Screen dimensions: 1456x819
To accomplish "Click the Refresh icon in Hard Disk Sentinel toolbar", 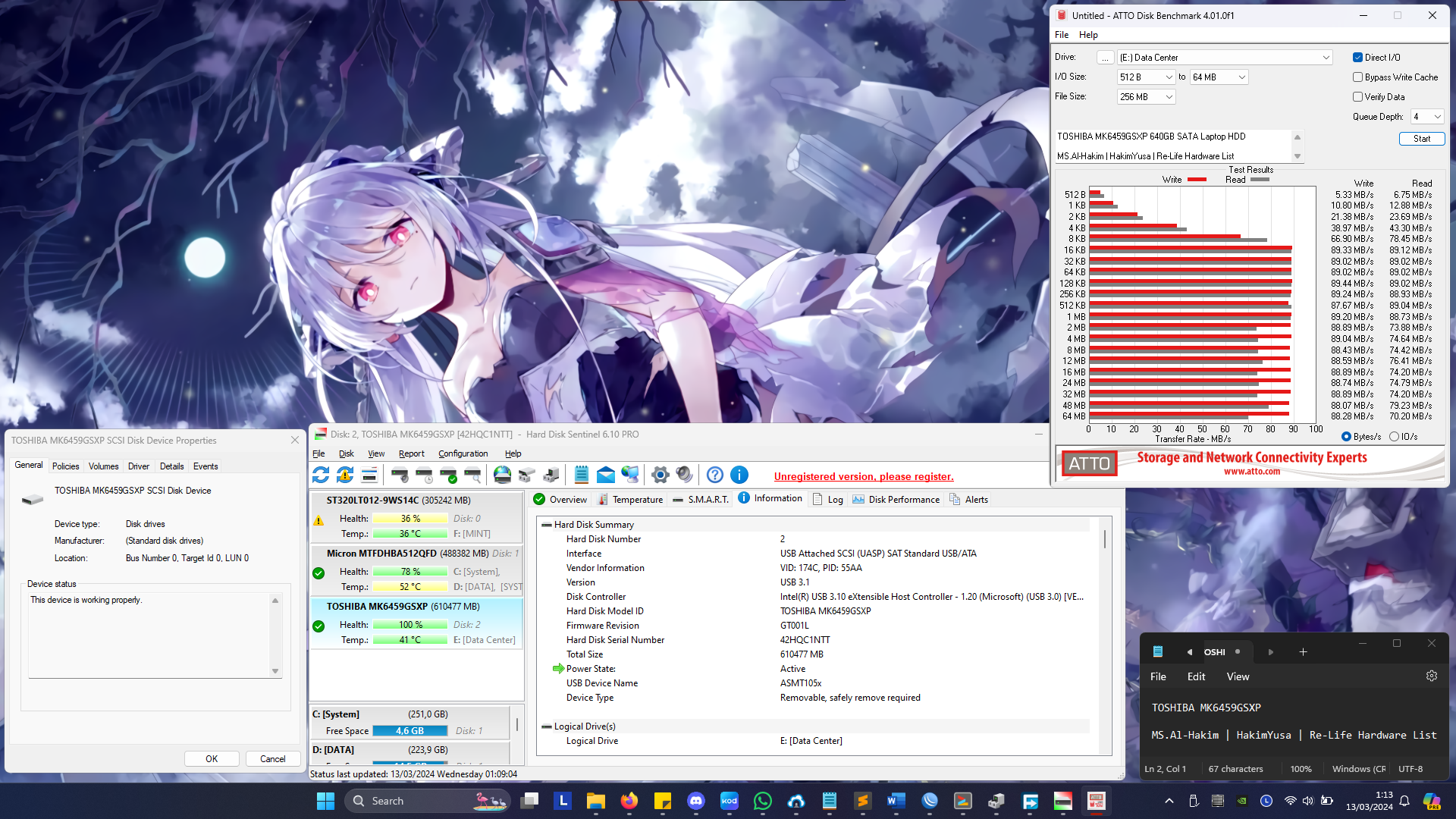I will [321, 475].
